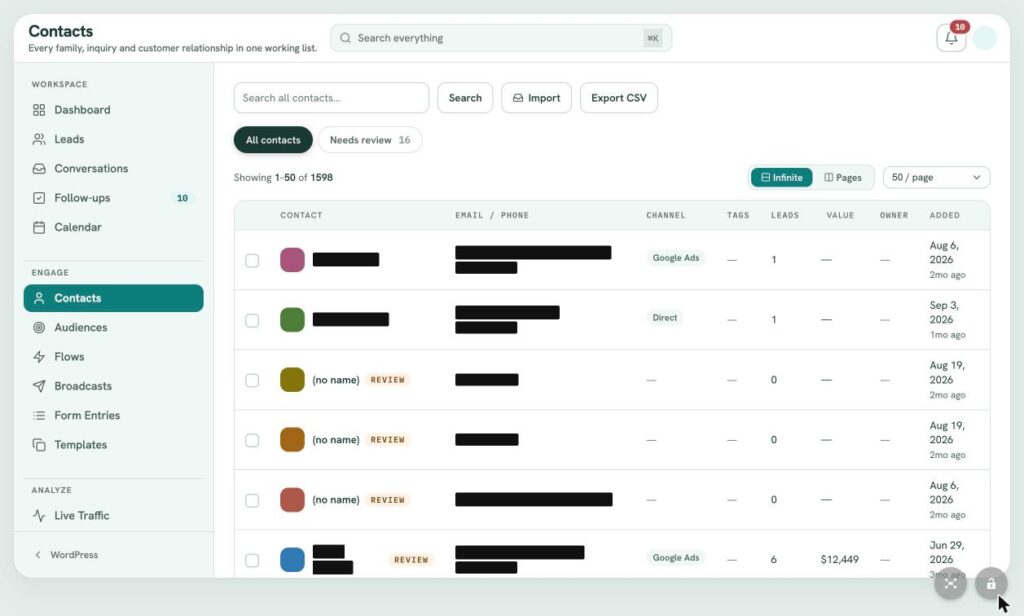Click the ADDED column header
Viewport: 1024px width, 616px height.
pyautogui.click(x=944, y=215)
